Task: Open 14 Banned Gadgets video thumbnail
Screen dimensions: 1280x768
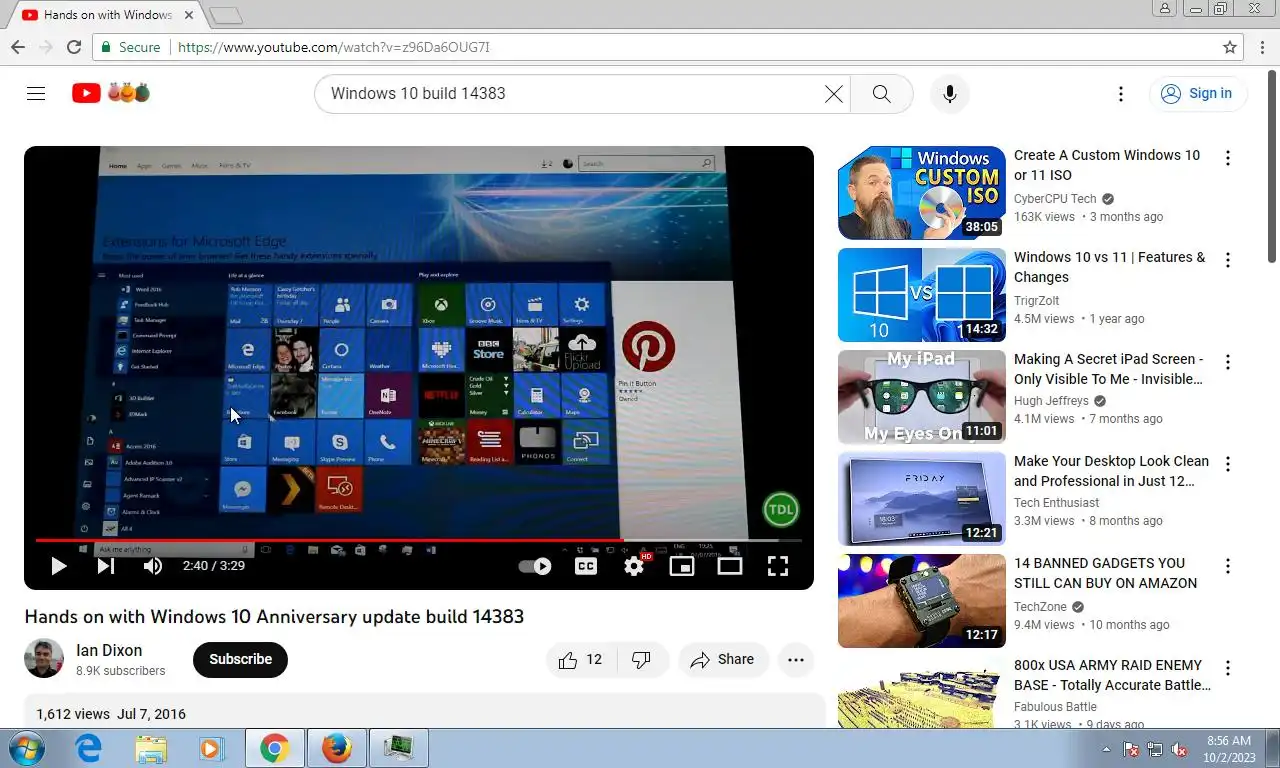Action: [x=922, y=601]
